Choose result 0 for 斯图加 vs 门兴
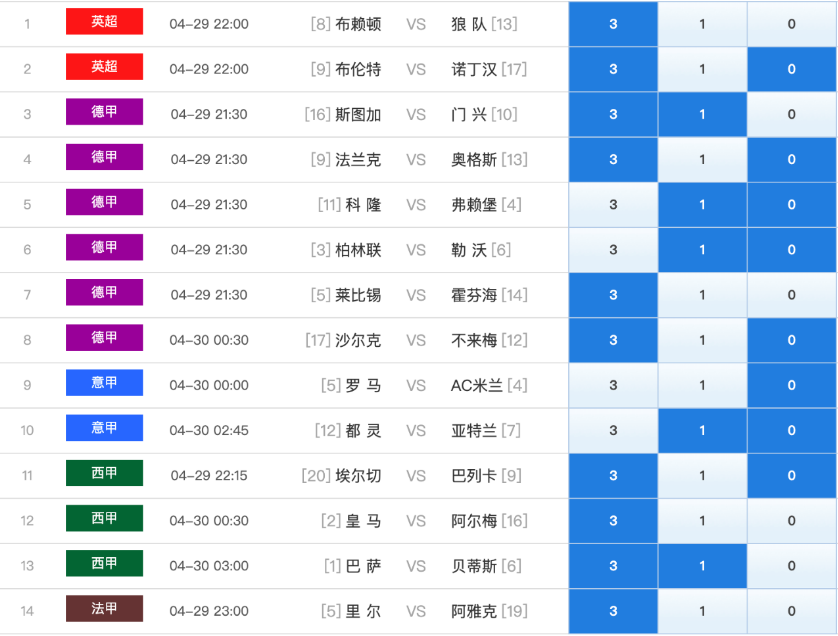 pos(792,114)
